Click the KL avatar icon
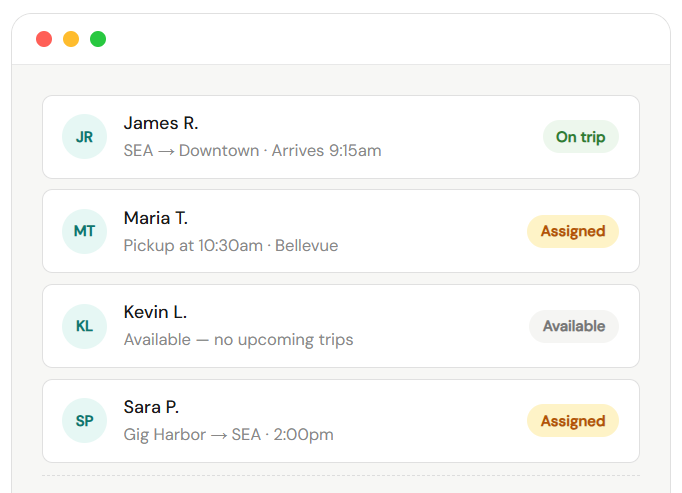682x493 pixels. click(x=84, y=326)
